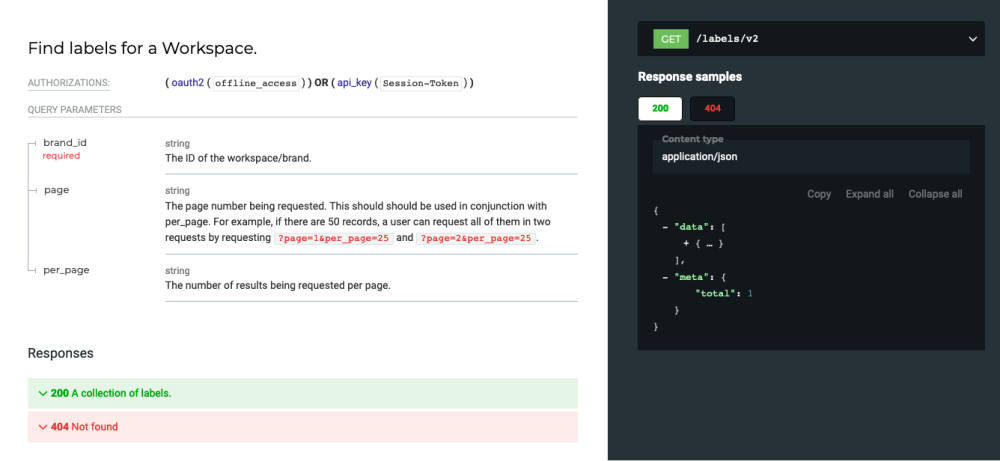Click Expand all in response sample
Image resolution: width=1000 pixels, height=461 pixels.
tap(869, 194)
